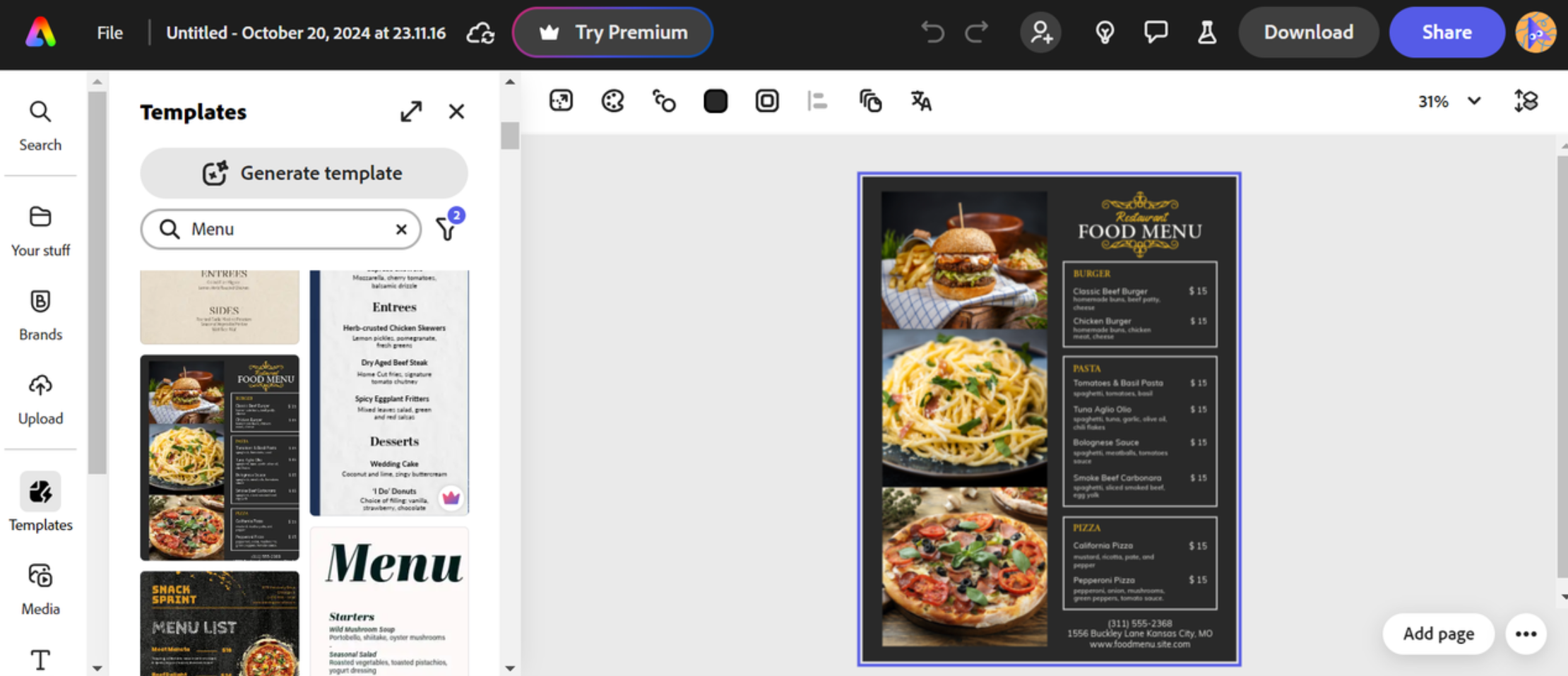
Task: Click the sidebar scroll down arrow
Action: click(x=97, y=668)
